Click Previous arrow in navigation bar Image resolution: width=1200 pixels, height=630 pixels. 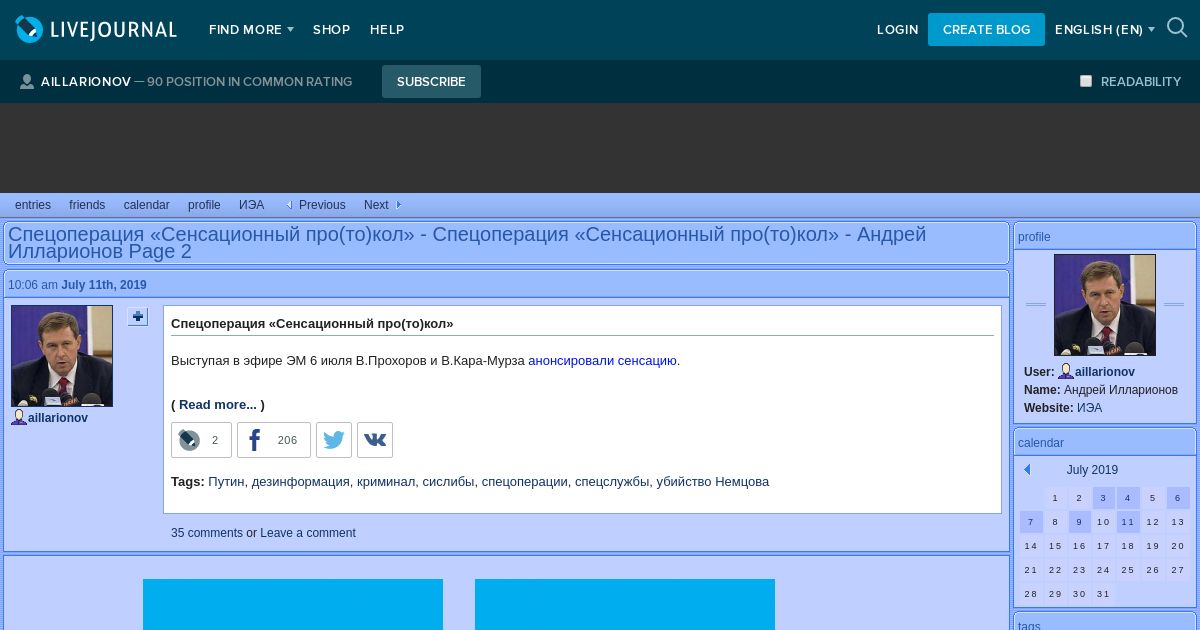pyautogui.click(x=289, y=205)
